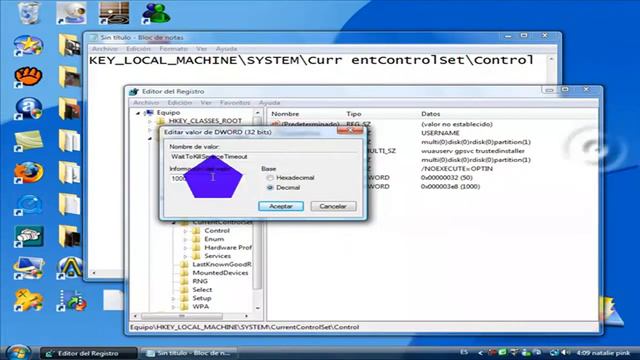Launch the silver letter 'A' arch shortcut

tap(70, 268)
